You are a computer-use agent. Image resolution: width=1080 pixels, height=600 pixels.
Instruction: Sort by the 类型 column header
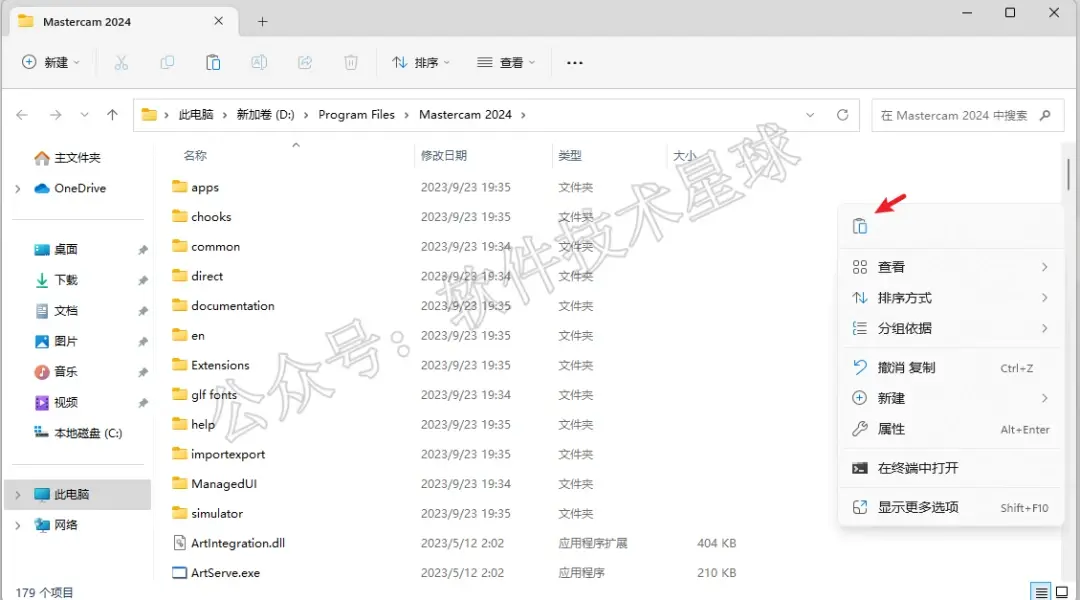point(570,156)
